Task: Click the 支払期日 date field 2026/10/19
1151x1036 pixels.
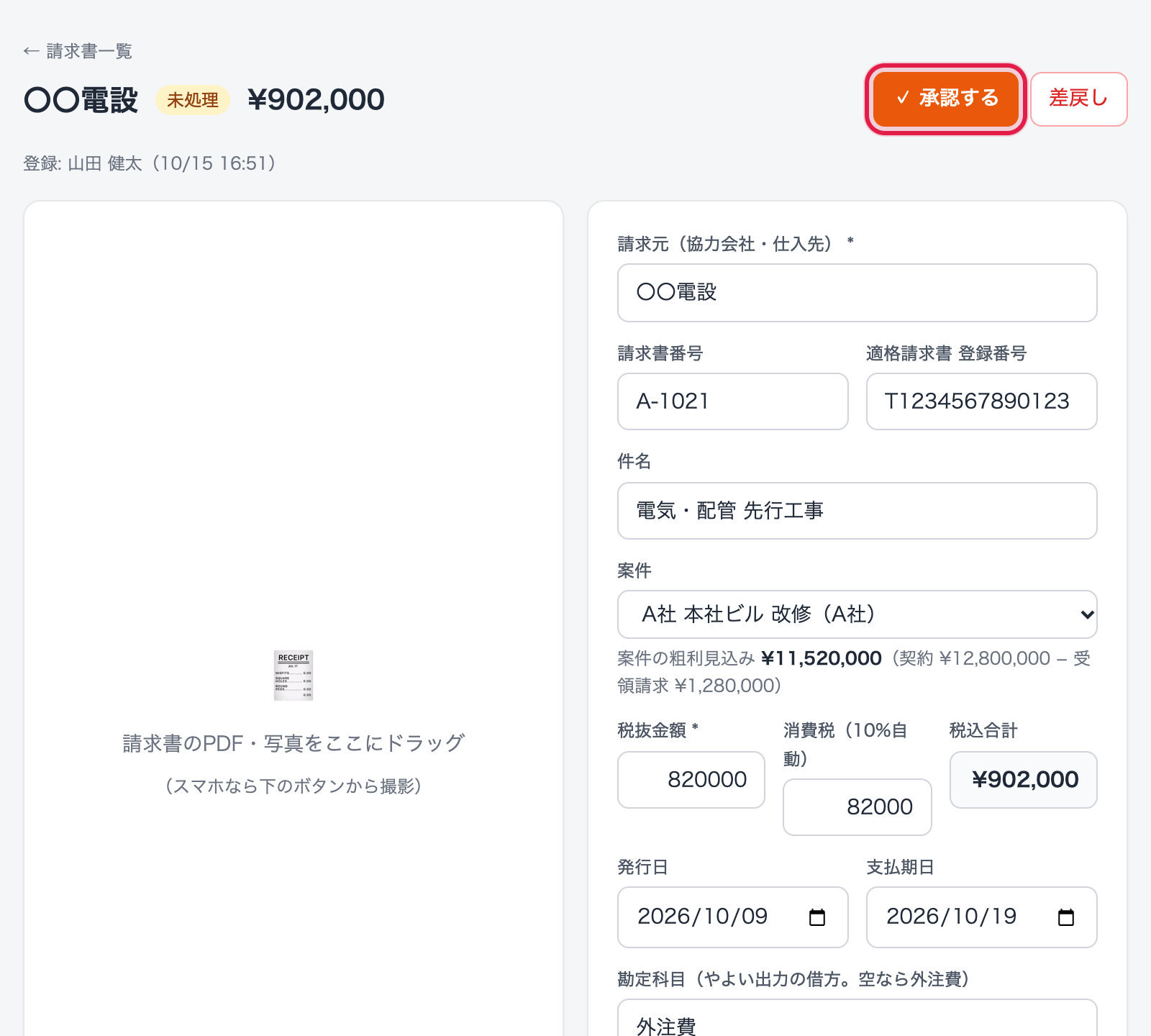Action: pos(981,917)
